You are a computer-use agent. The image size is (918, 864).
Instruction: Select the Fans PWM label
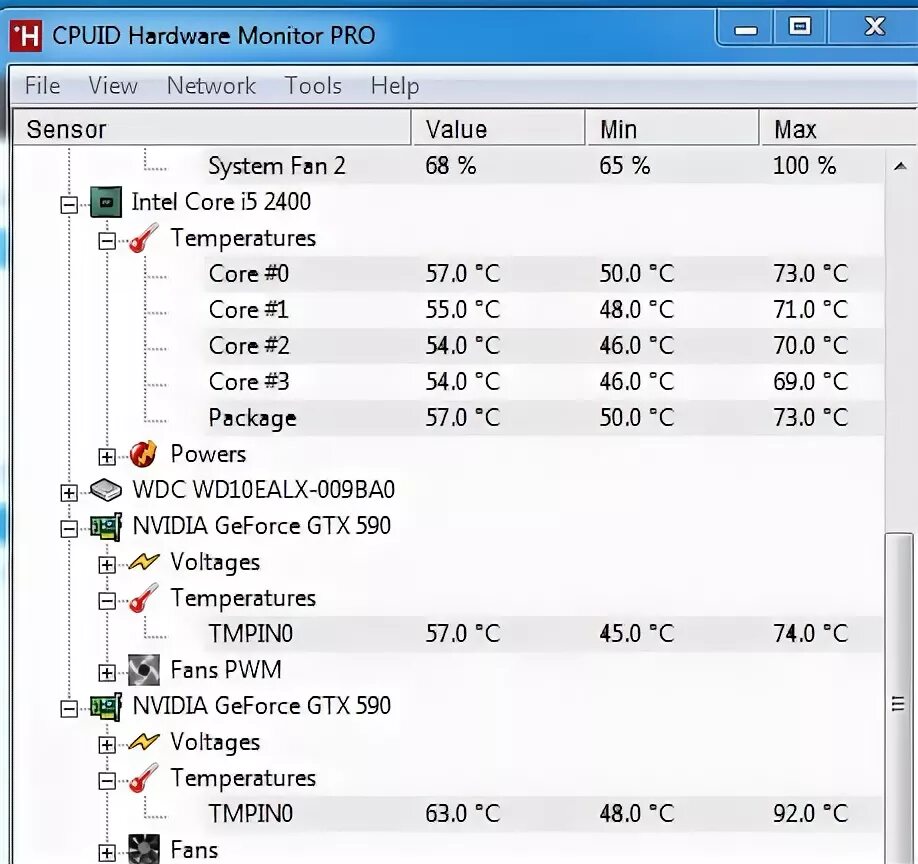click(x=226, y=670)
